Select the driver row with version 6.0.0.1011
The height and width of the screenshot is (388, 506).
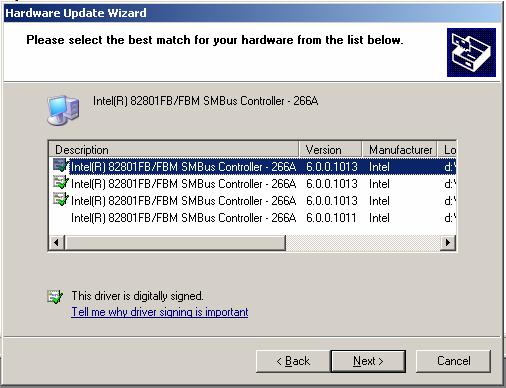[x=252, y=218]
